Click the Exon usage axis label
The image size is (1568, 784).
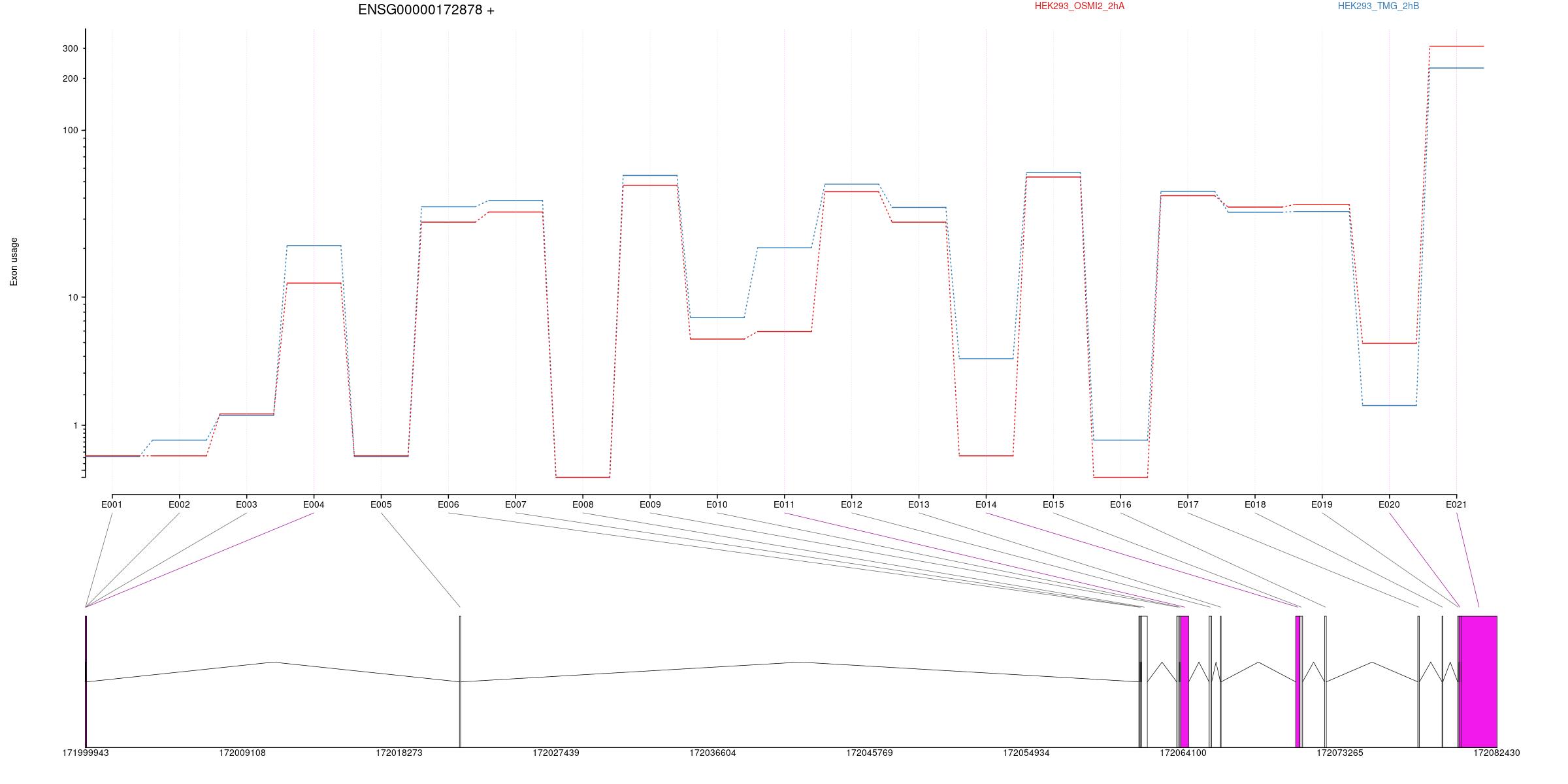click(14, 261)
